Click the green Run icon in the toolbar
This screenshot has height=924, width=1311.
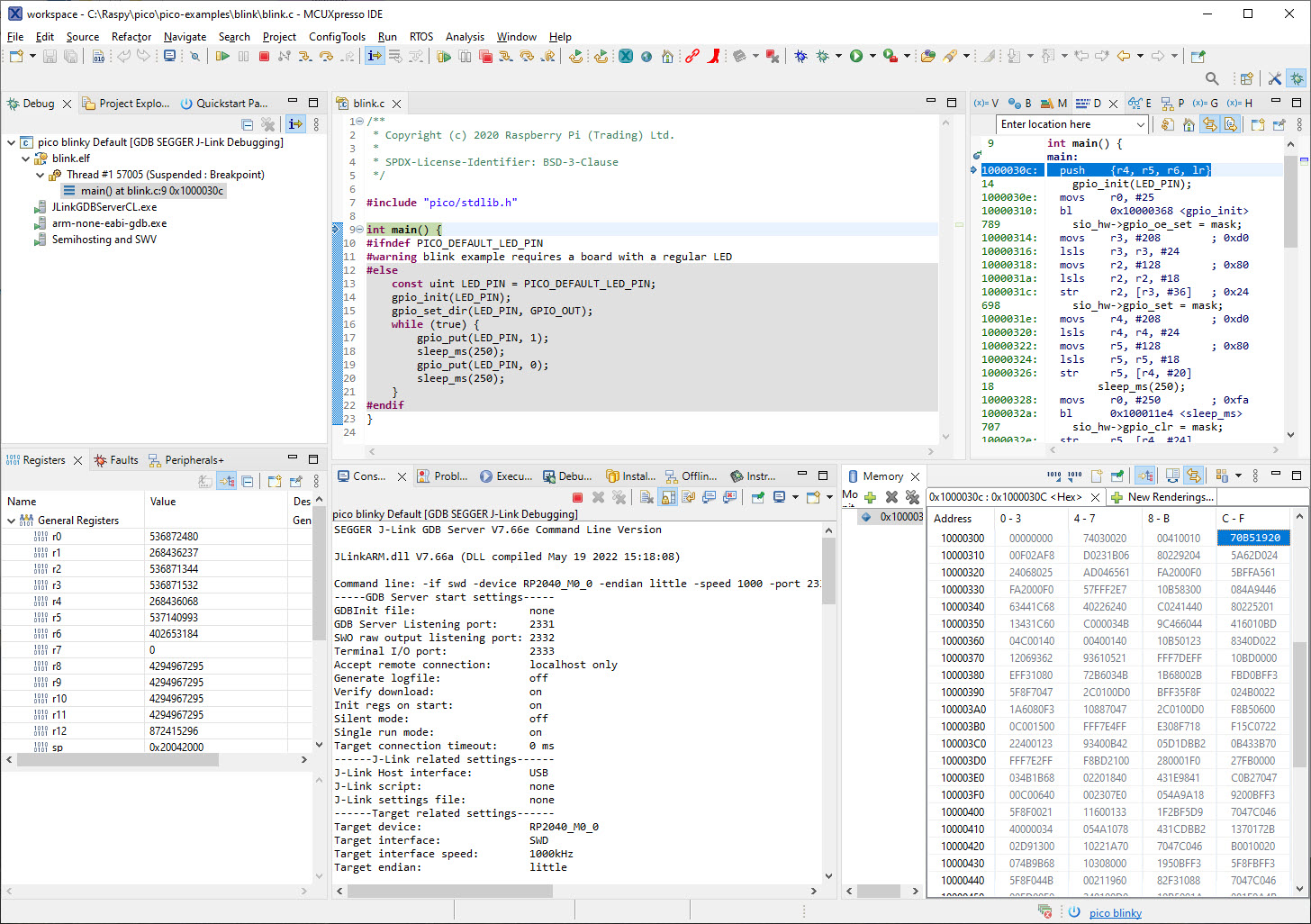(x=856, y=57)
